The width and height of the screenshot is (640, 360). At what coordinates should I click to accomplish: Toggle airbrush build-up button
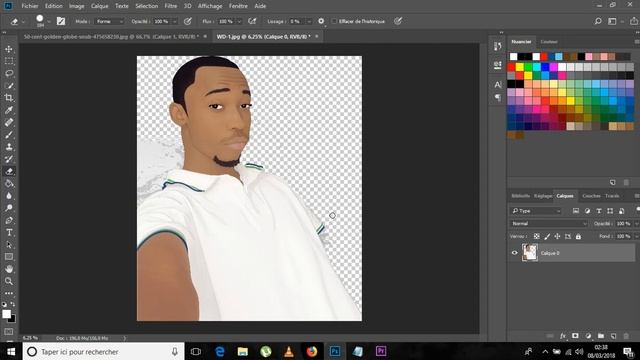[x=252, y=21]
